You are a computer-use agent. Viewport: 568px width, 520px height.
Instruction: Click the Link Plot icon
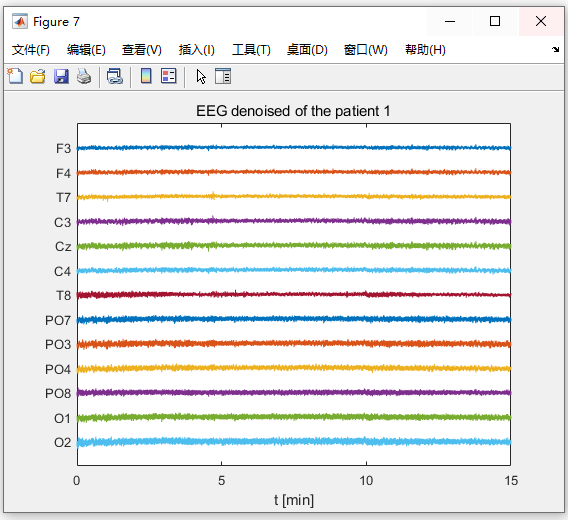click(115, 76)
